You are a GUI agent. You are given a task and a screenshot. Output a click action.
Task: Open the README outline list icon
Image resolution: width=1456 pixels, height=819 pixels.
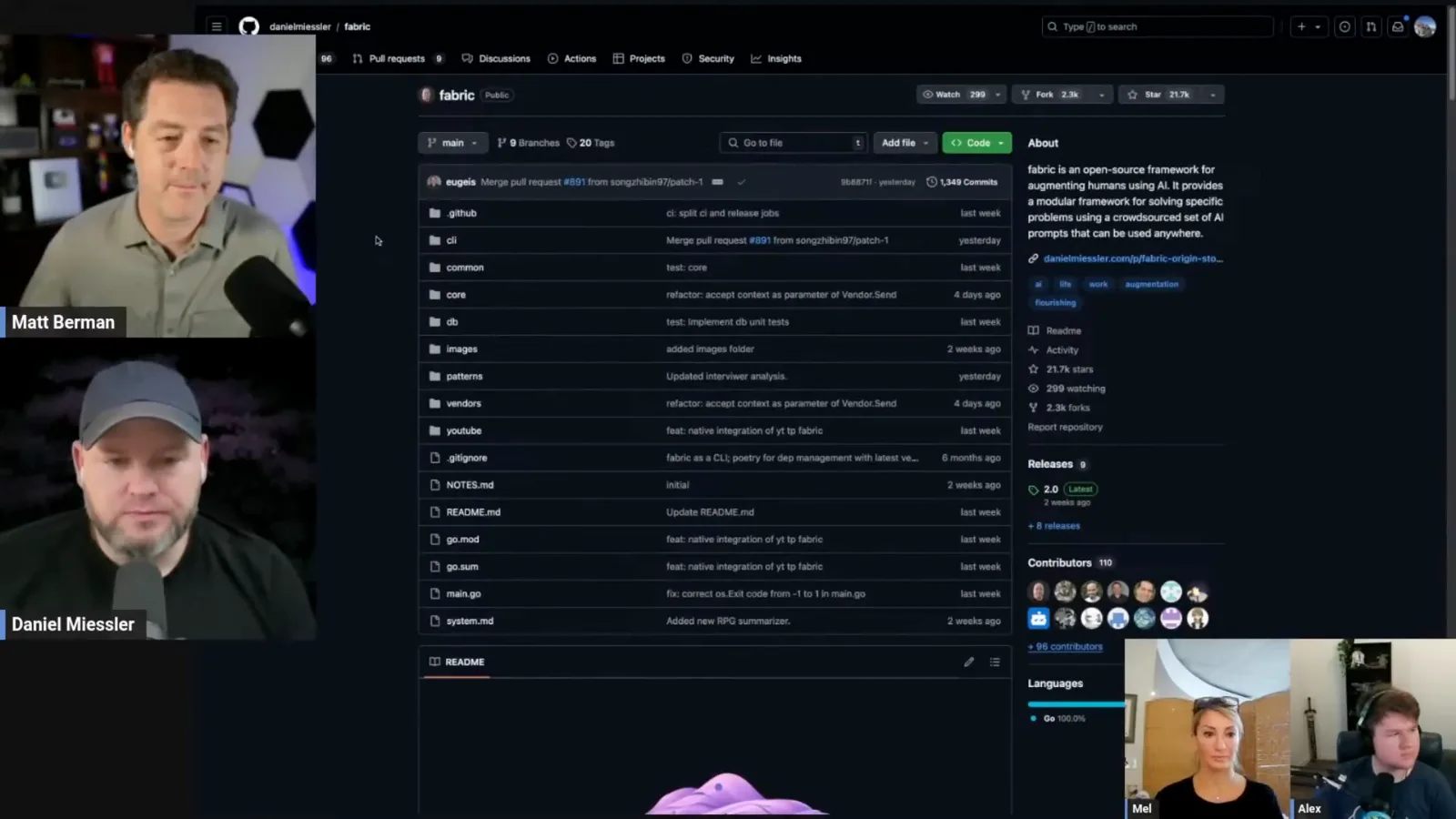coord(995,662)
